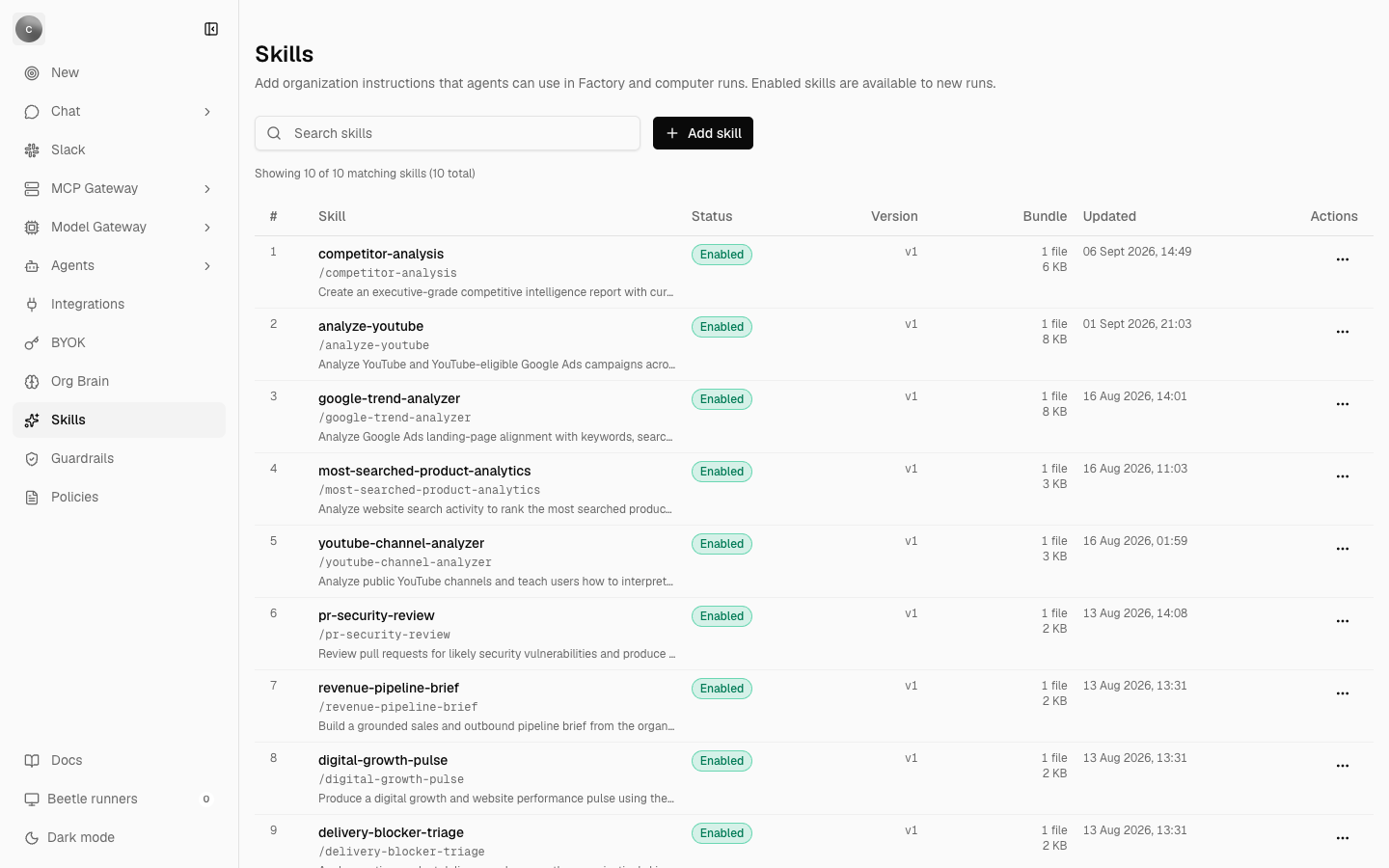Click the Agents robot icon
This screenshot has height=868, width=1389.
pyautogui.click(x=32, y=266)
